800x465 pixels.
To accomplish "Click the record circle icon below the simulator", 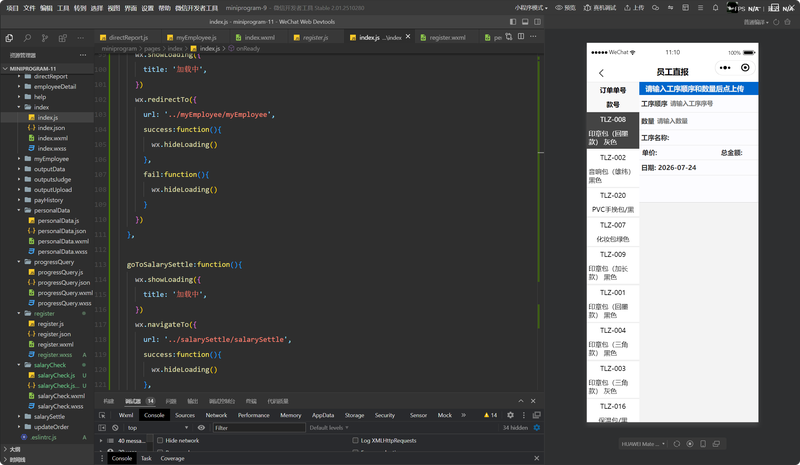I will click(690, 444).
